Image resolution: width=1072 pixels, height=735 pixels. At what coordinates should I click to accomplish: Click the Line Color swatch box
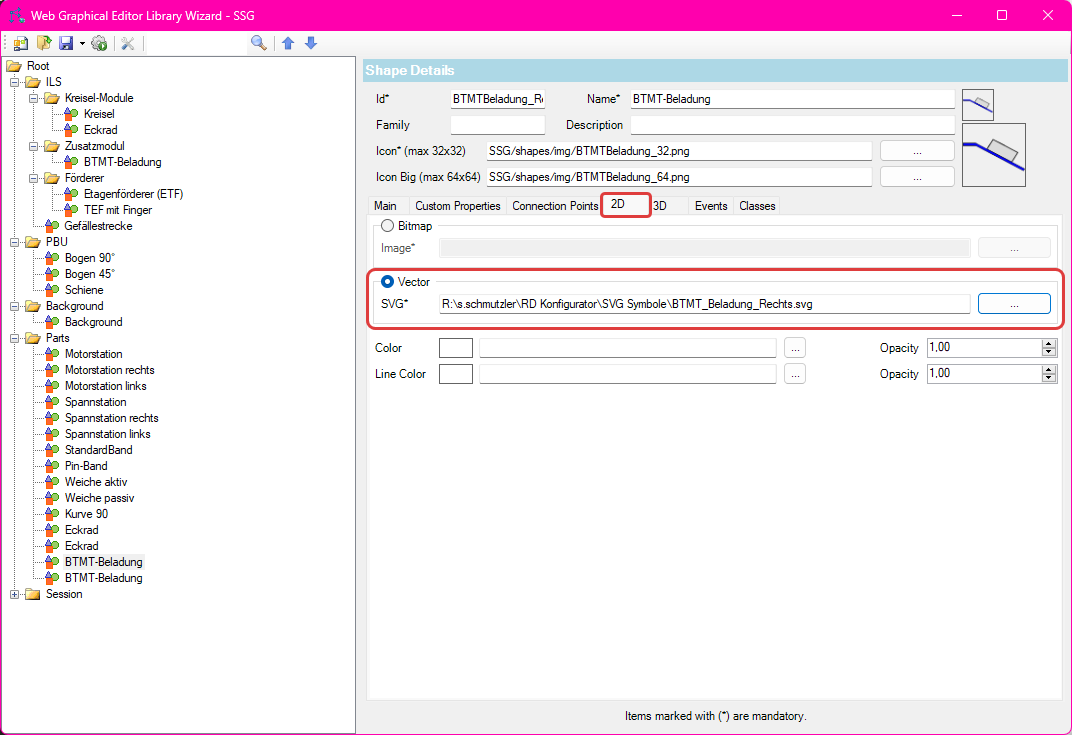click(456, 374)
